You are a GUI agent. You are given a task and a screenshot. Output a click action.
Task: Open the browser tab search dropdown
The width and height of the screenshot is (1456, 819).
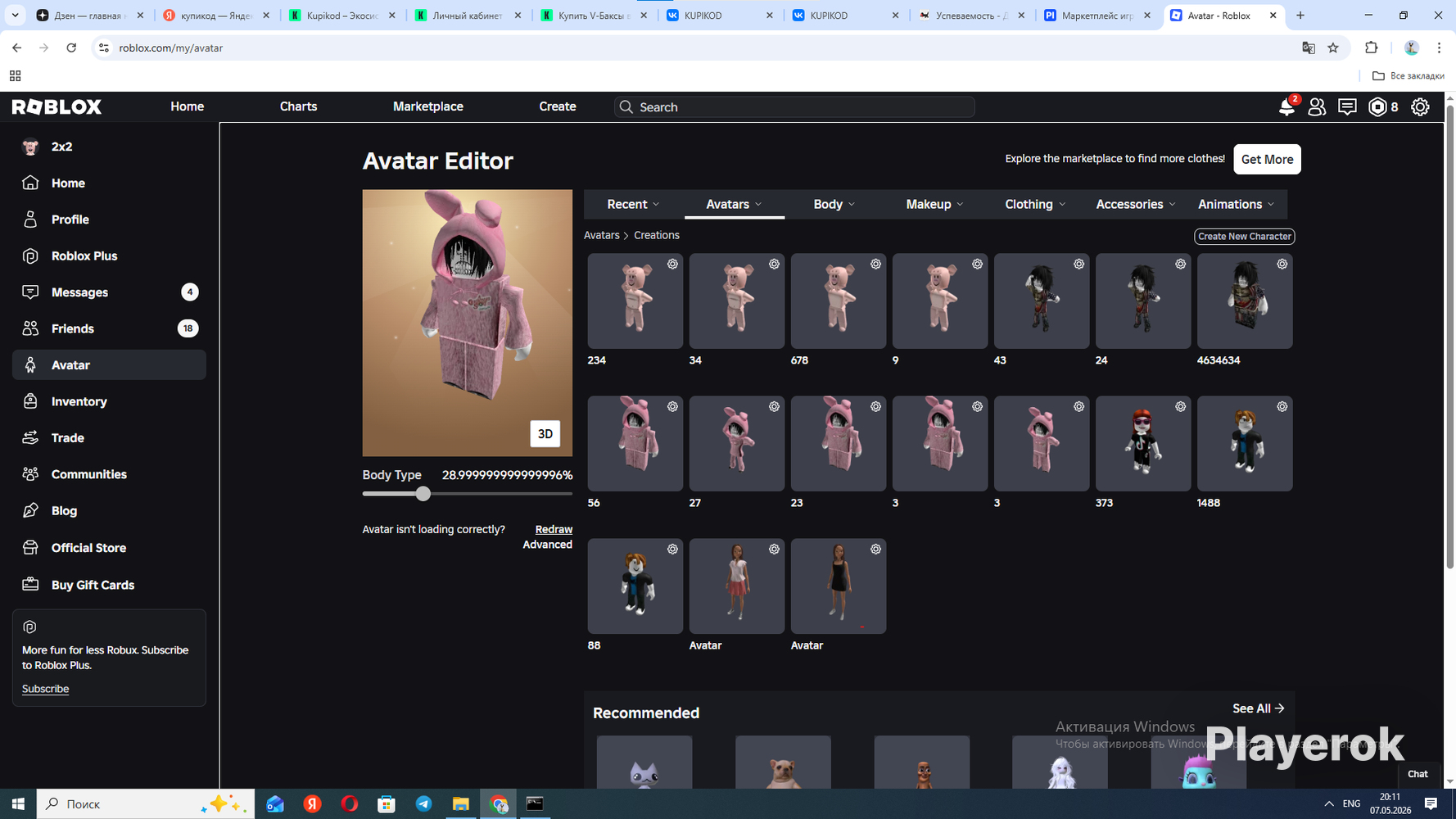[15, 16]
